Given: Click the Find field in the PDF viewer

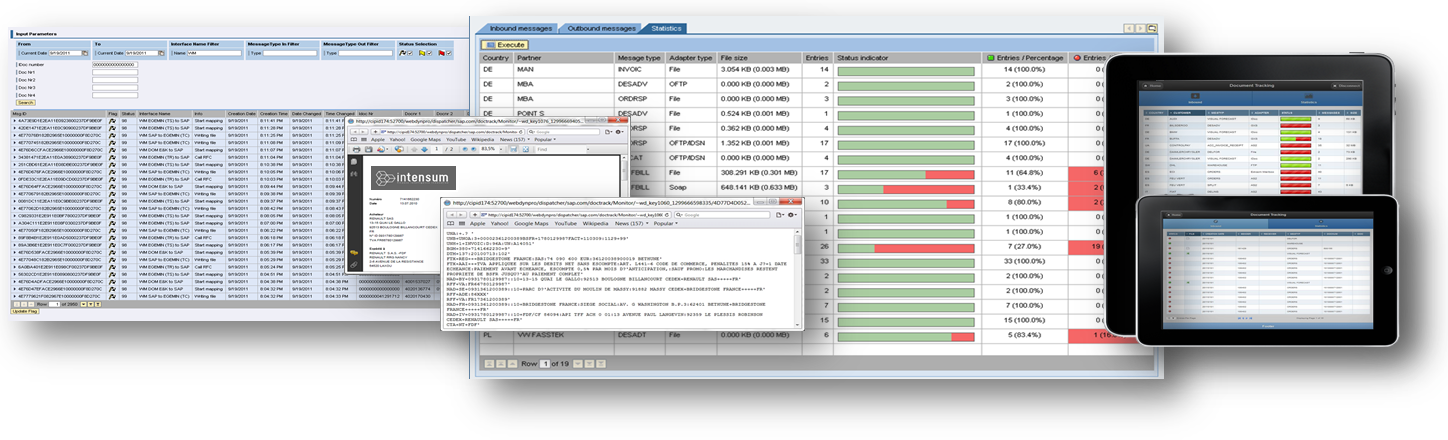Looking at the screenshot, I should [x=562, y=149].
